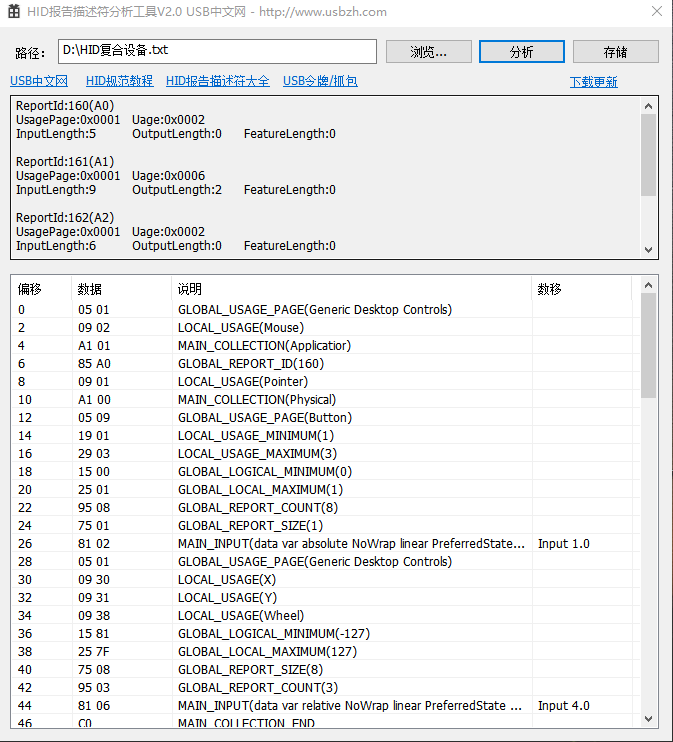Click scroll down arrow of descriptor list
Screen dimensions: 673x742
click(x=649, y=719)
